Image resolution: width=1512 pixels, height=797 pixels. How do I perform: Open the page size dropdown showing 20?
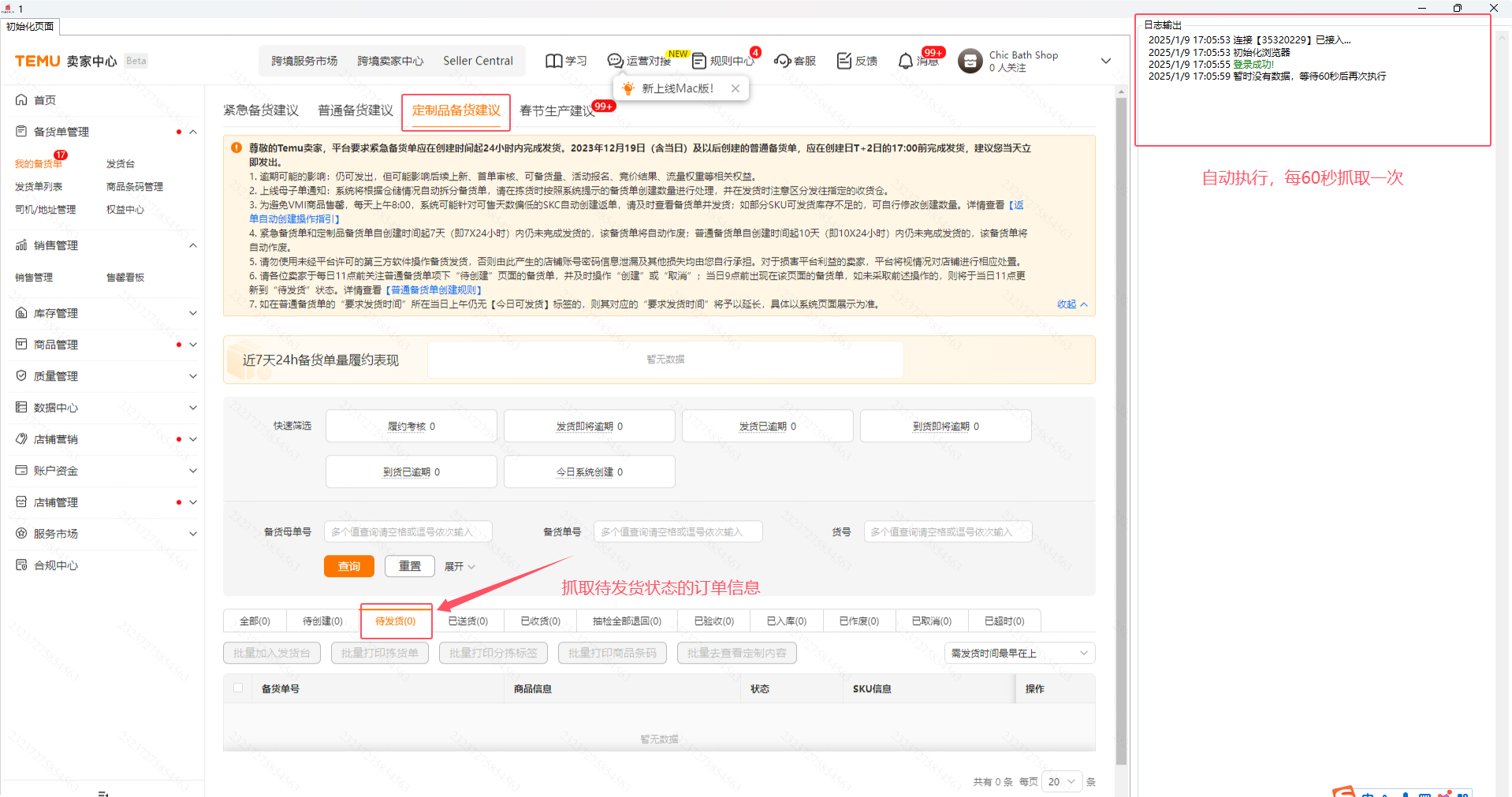point(1061,781)
